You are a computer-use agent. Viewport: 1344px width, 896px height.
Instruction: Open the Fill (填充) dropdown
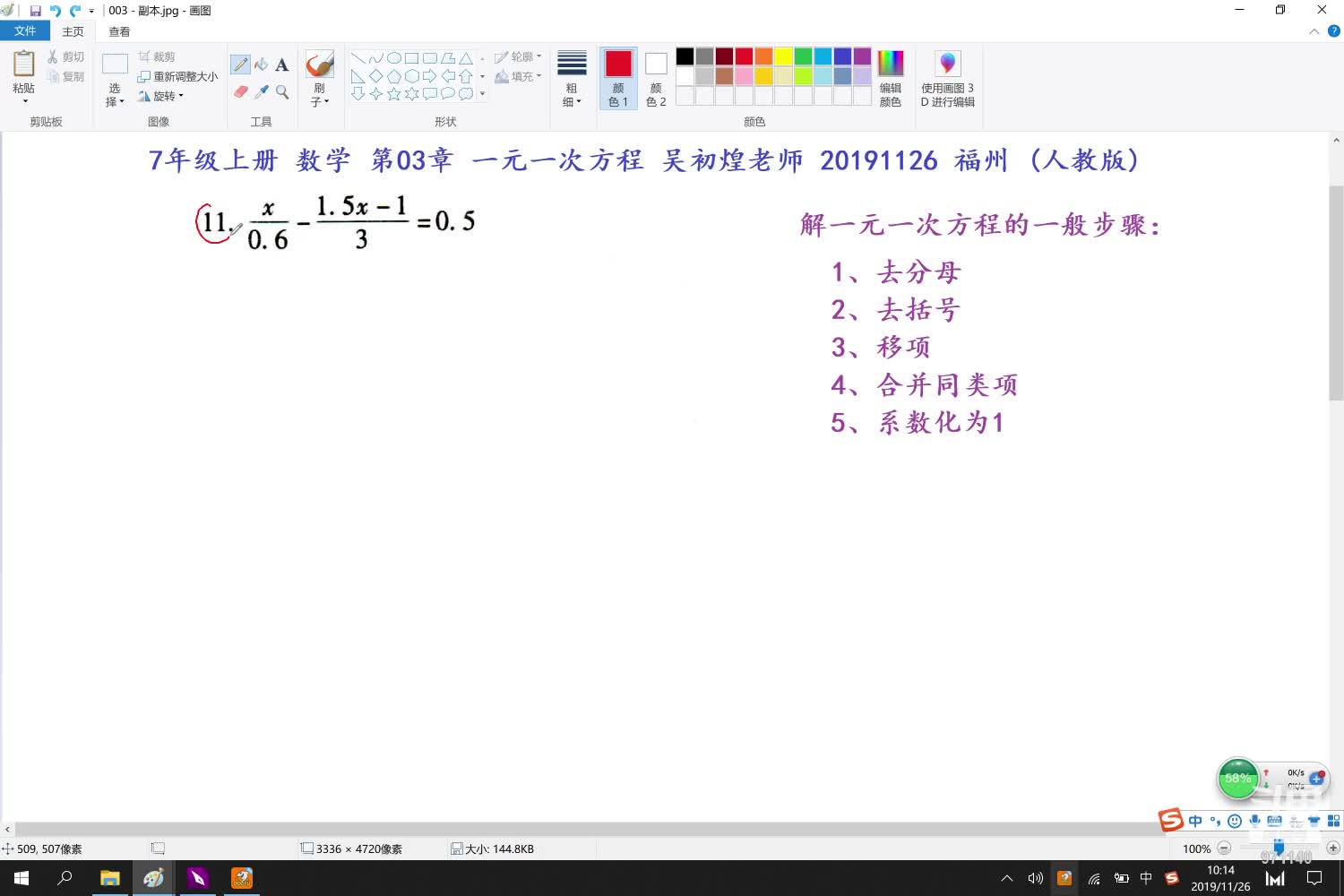[518, 76]
